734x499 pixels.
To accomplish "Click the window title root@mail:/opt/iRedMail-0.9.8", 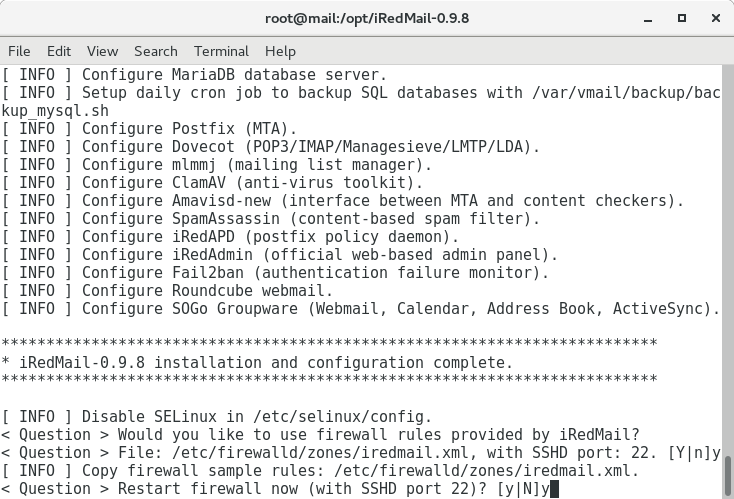I will 367,18.
